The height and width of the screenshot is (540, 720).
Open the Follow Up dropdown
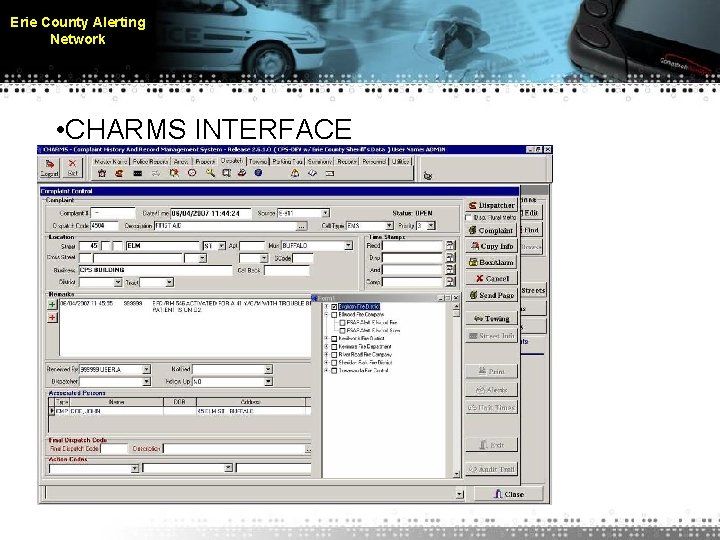(x=268, y=382)
